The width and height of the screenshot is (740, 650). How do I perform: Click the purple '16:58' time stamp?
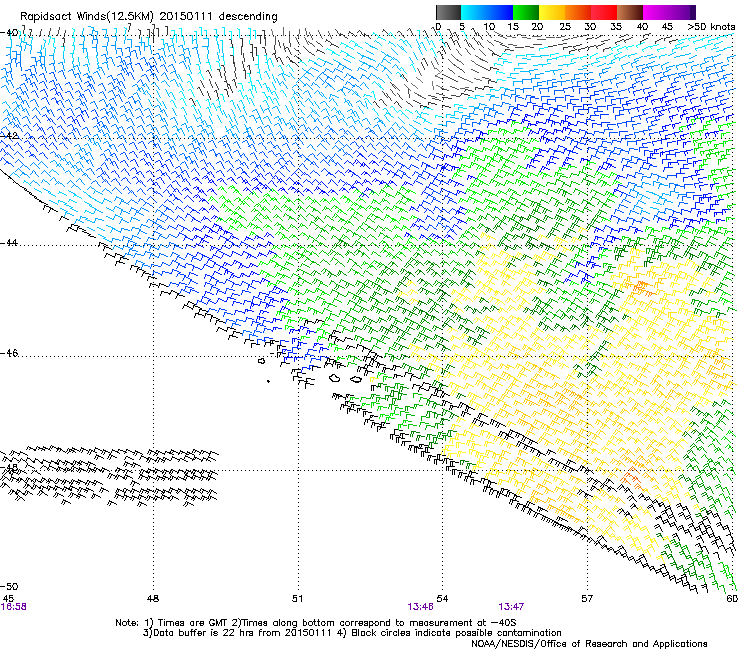click(x=14, y=607)
